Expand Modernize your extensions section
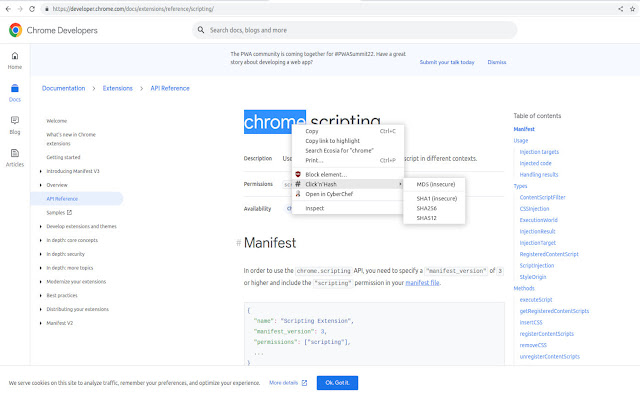640x400 pixels. [x=40, y=282]
